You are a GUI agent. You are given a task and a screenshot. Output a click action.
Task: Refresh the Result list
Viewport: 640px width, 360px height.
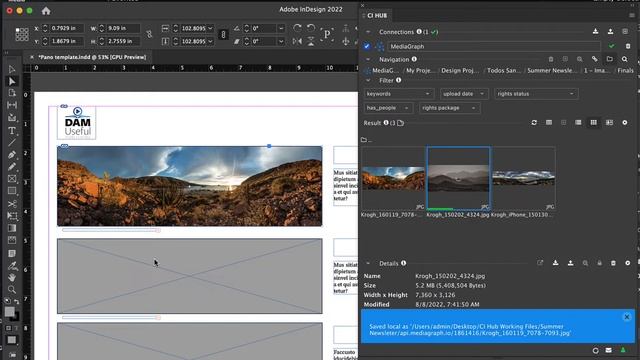534,122
